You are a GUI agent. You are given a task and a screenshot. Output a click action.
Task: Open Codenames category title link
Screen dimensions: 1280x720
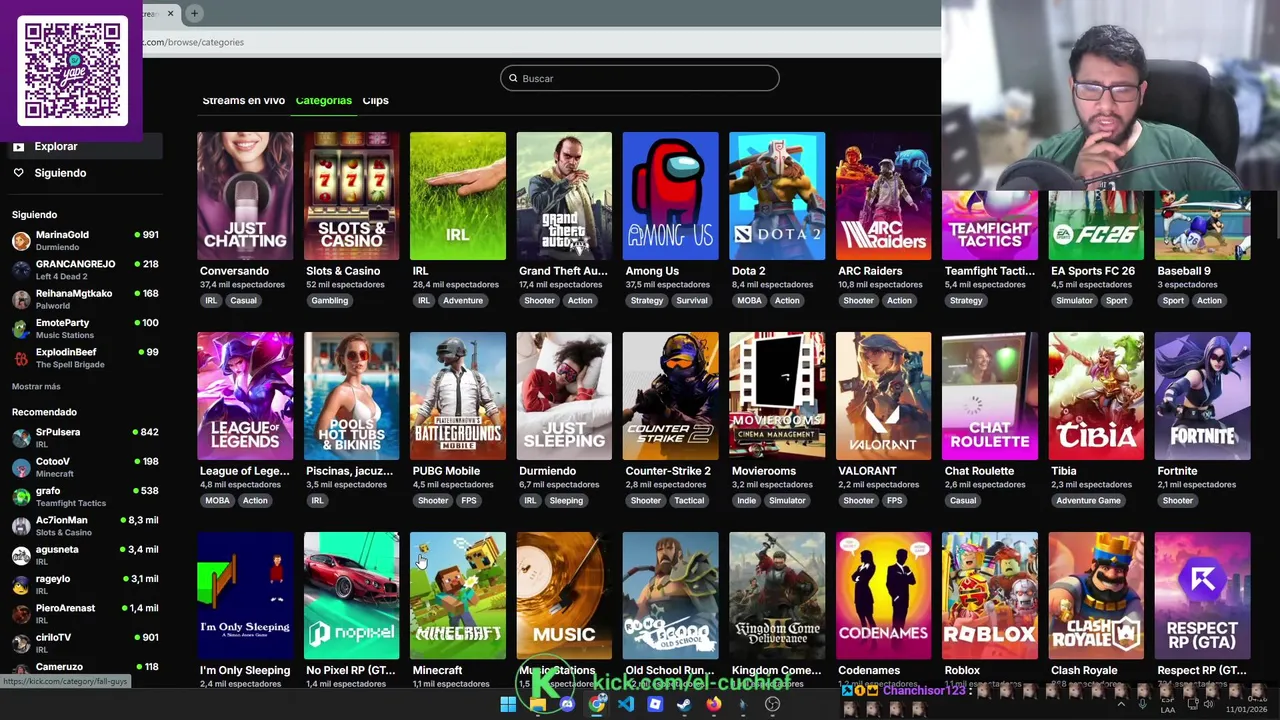pos(869,671)
